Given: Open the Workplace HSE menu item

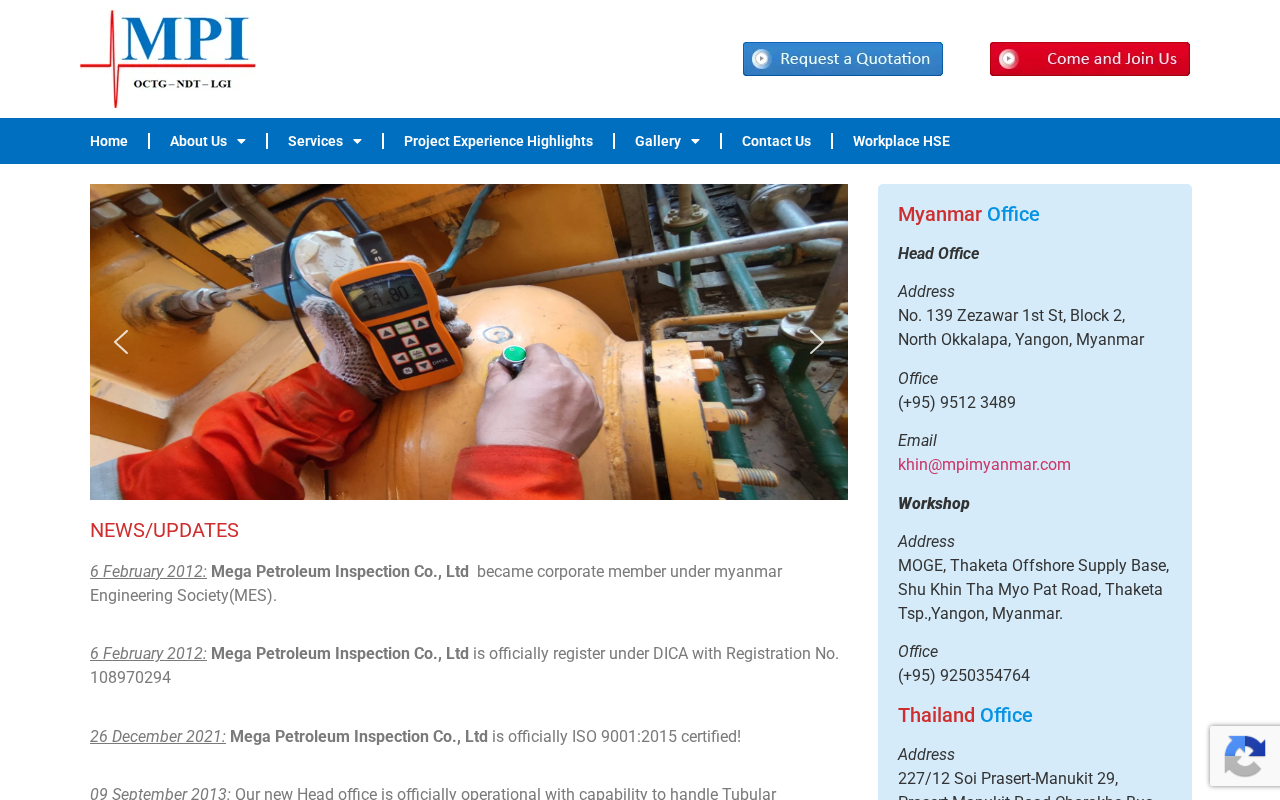Looking at the screenshot, I should point(901,141).
